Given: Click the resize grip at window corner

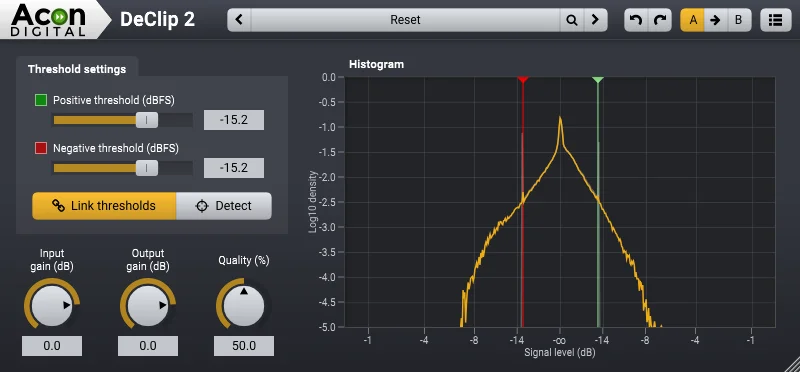Looking at the screenshot, I should (x=792, y=364).
